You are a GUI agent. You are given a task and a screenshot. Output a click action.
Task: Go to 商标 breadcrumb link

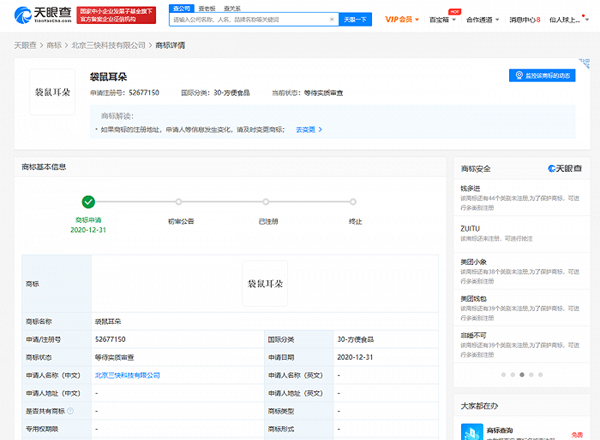(54, 45)
